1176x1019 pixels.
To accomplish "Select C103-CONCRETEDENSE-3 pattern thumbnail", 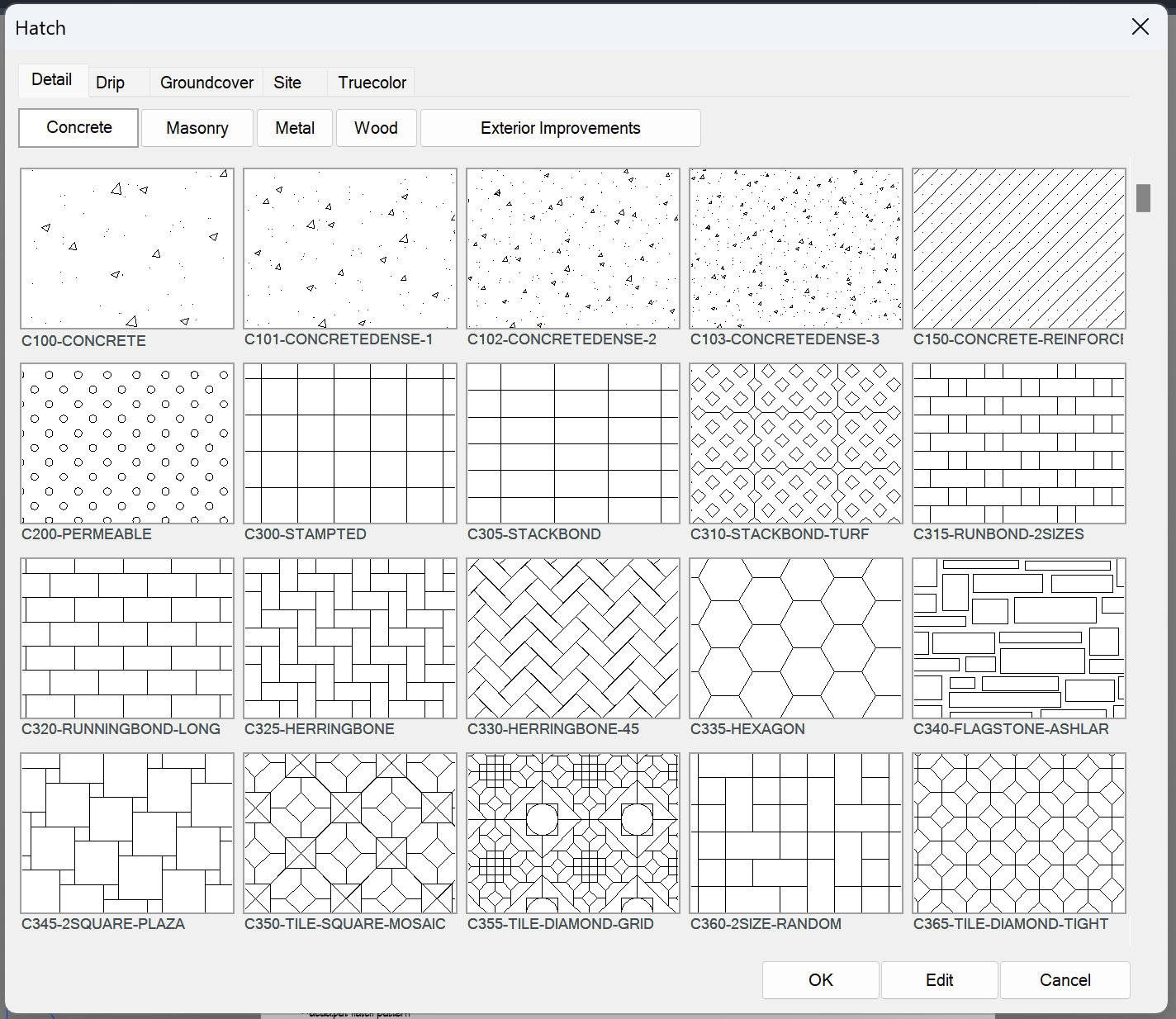I will [796, 249].
